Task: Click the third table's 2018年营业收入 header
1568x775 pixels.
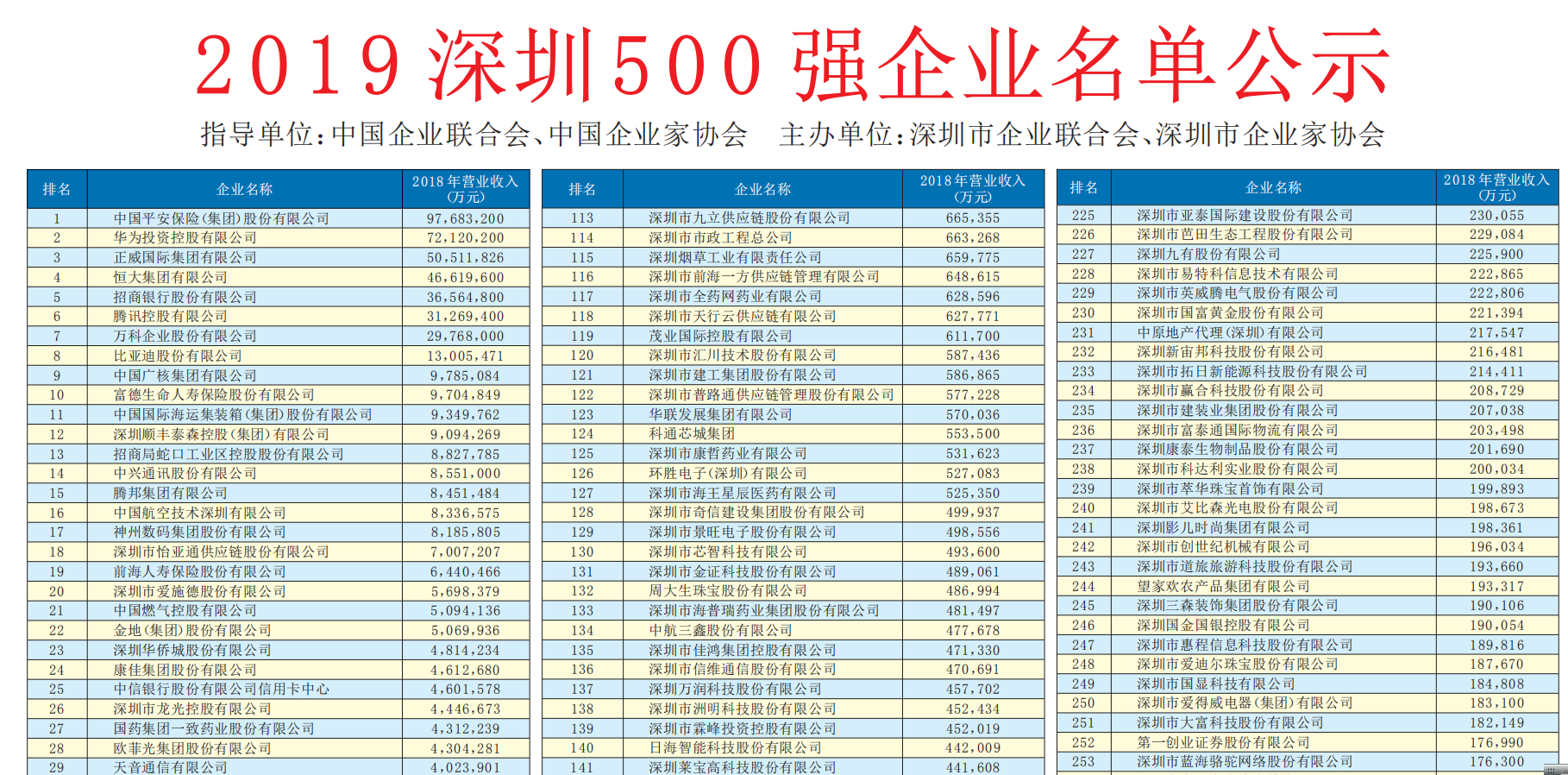Action: pyautogui.click(x=1496, y=187)
